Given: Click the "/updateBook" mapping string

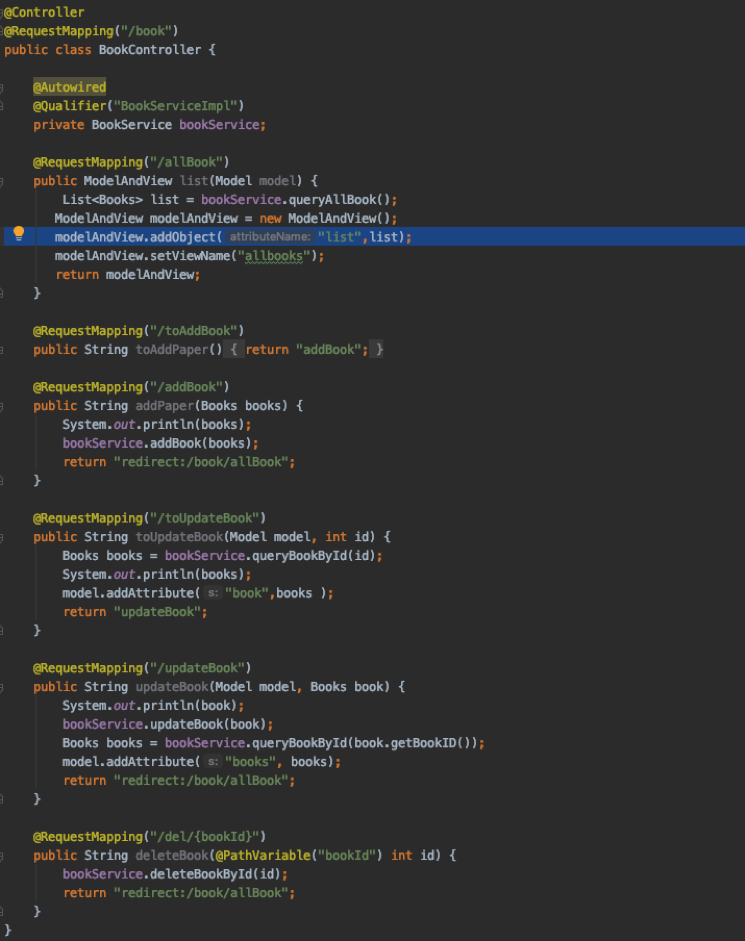Looking at the screenshot, I should point(197,668).
